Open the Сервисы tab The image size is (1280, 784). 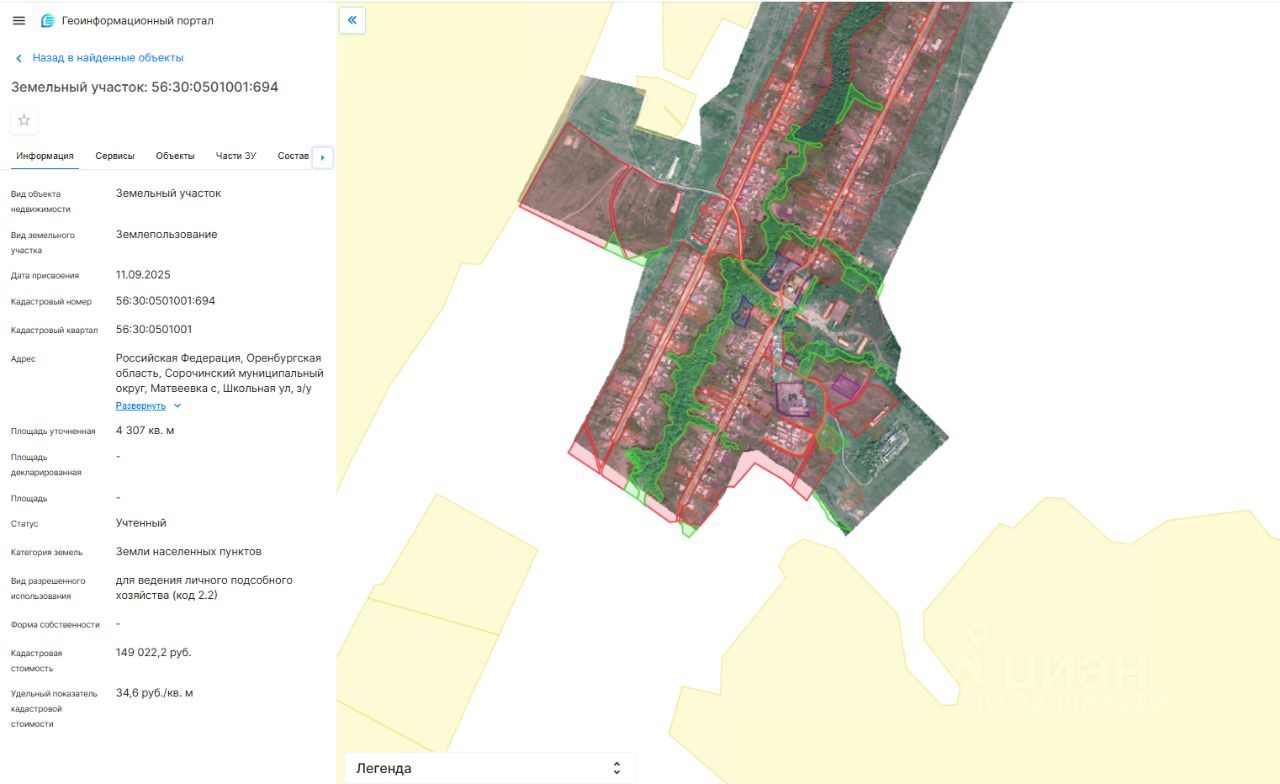click(x=115, y=156)
